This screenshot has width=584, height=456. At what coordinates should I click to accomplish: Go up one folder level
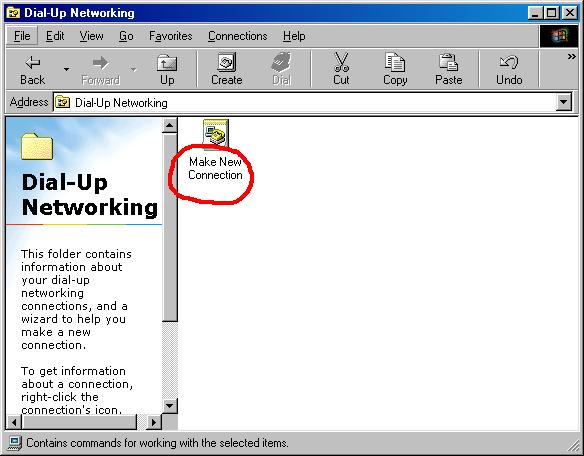[167, 69]
